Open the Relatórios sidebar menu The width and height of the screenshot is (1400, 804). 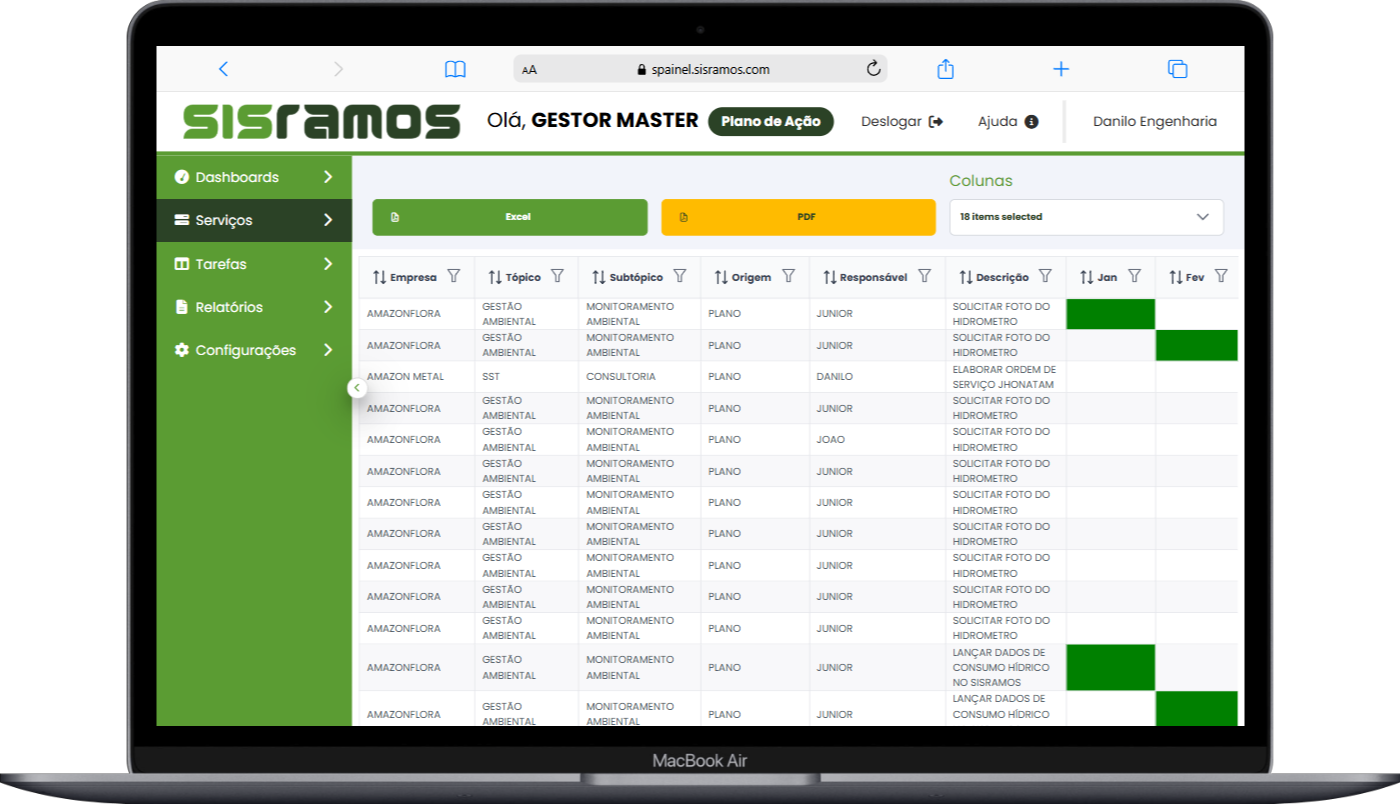point(254,307)
